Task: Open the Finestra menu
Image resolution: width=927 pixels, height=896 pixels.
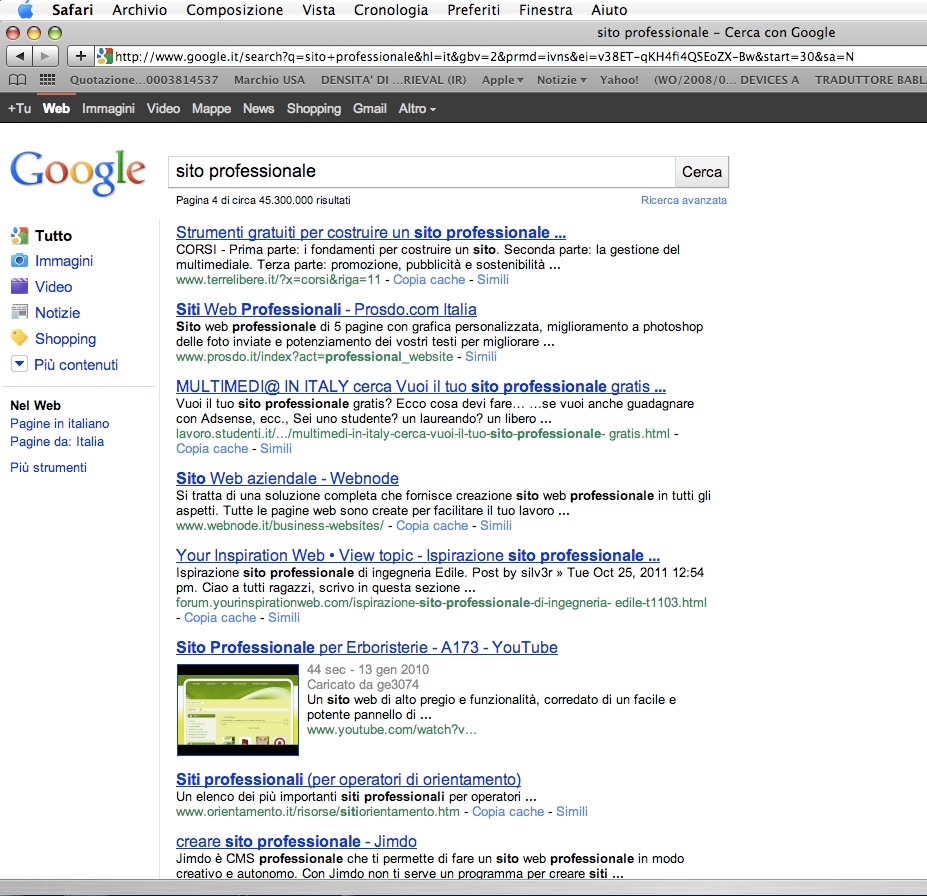Action: [x=546, y=9]
